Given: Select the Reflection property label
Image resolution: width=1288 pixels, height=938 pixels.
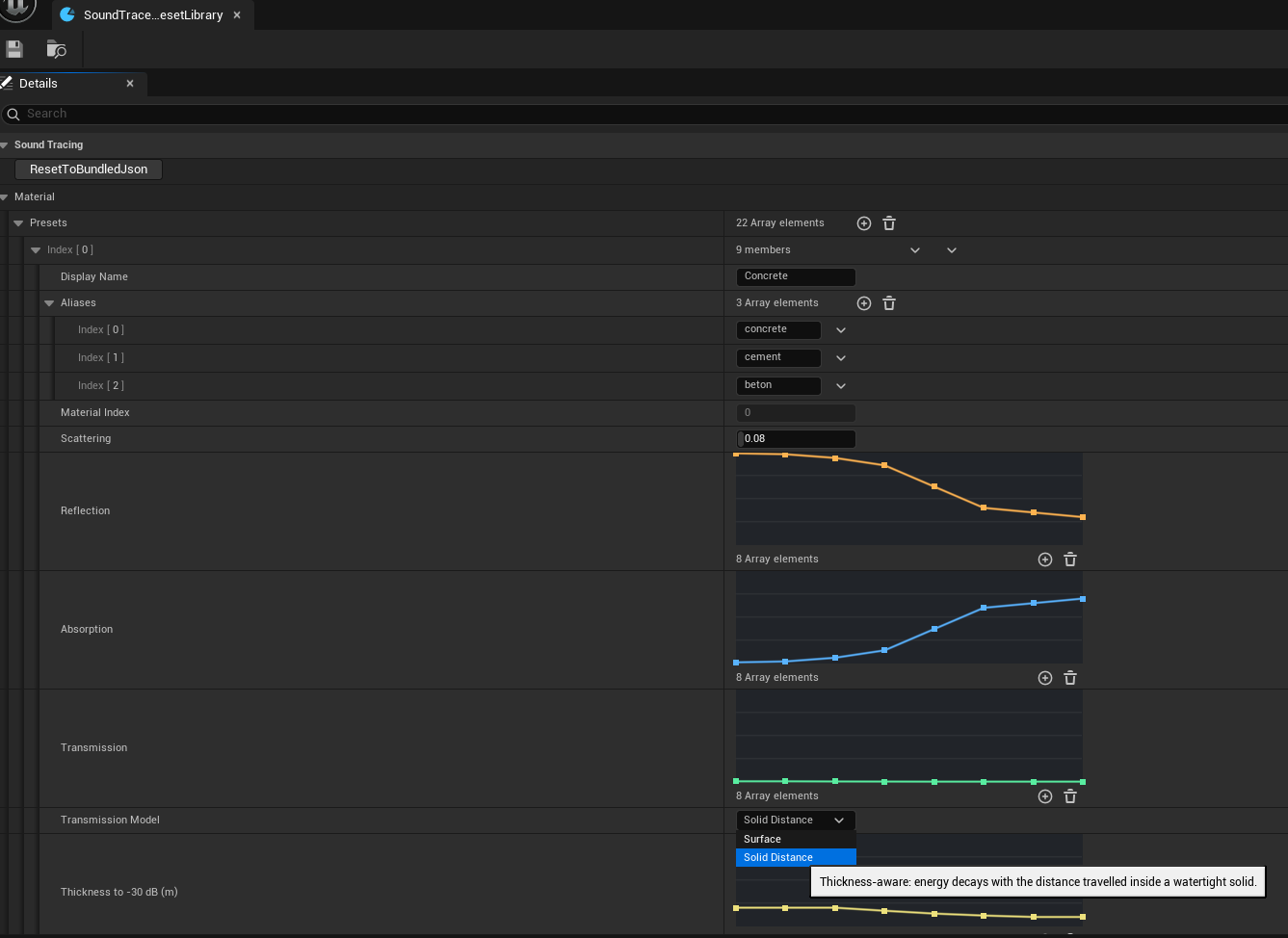Looking at the screenshot, I should [x=85, y=511].
